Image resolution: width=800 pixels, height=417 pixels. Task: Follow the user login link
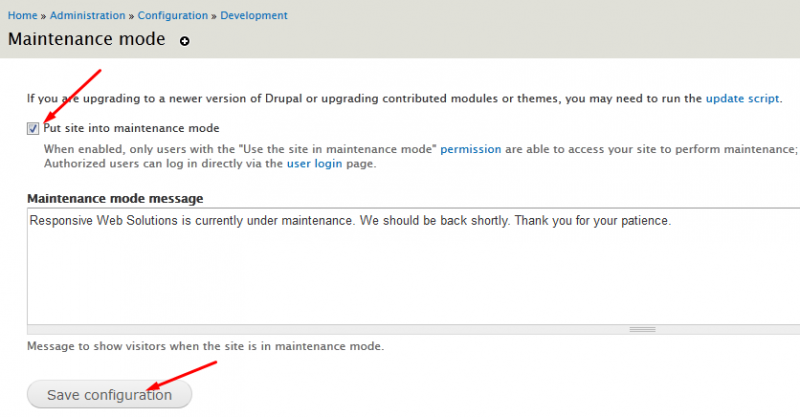tap(314, 164)
